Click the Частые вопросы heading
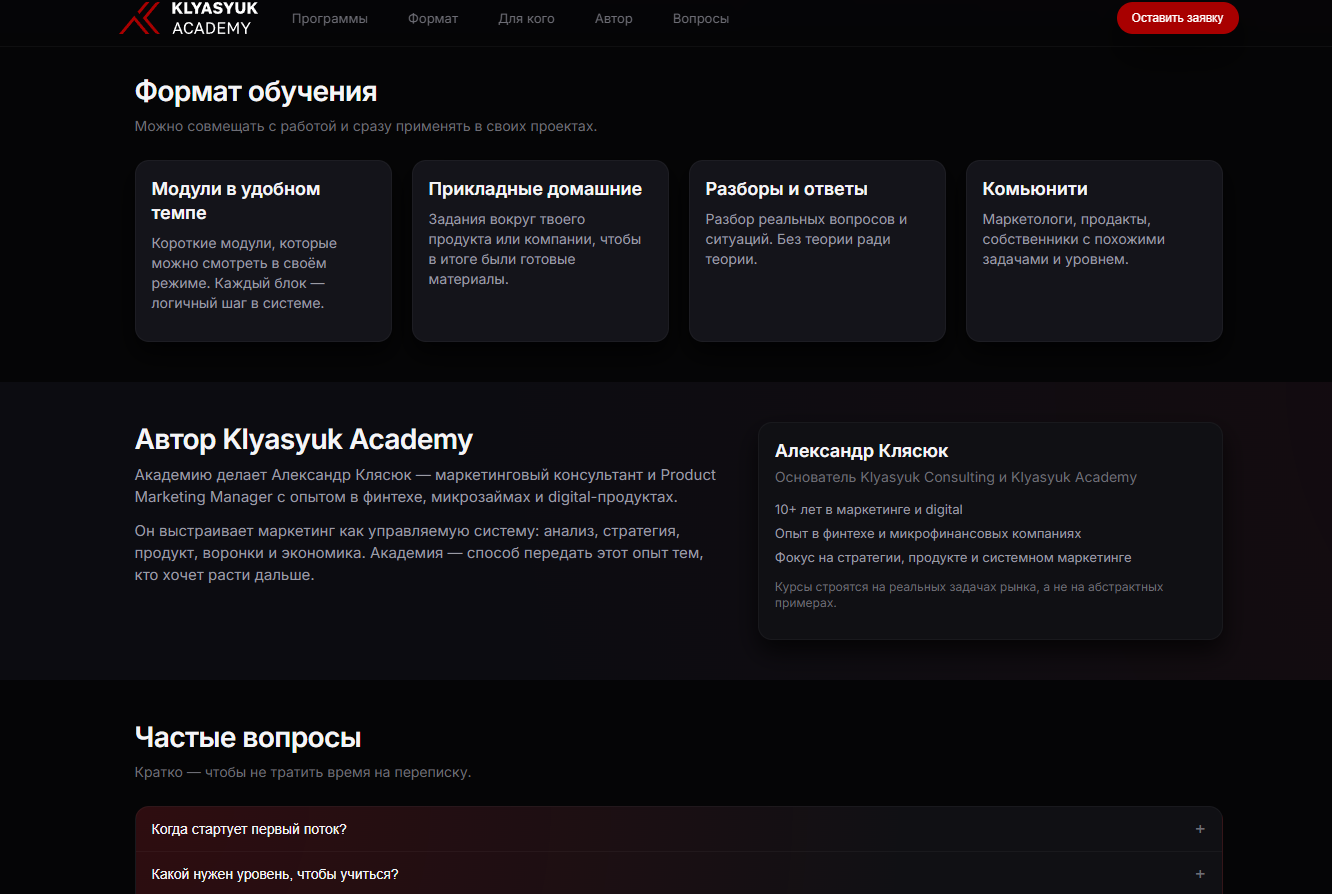 coord(248,738)
